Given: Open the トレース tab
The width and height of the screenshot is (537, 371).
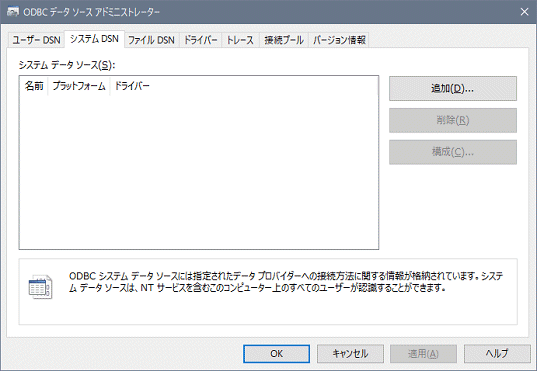Looking at the screenshot, I should pos(240,40).
